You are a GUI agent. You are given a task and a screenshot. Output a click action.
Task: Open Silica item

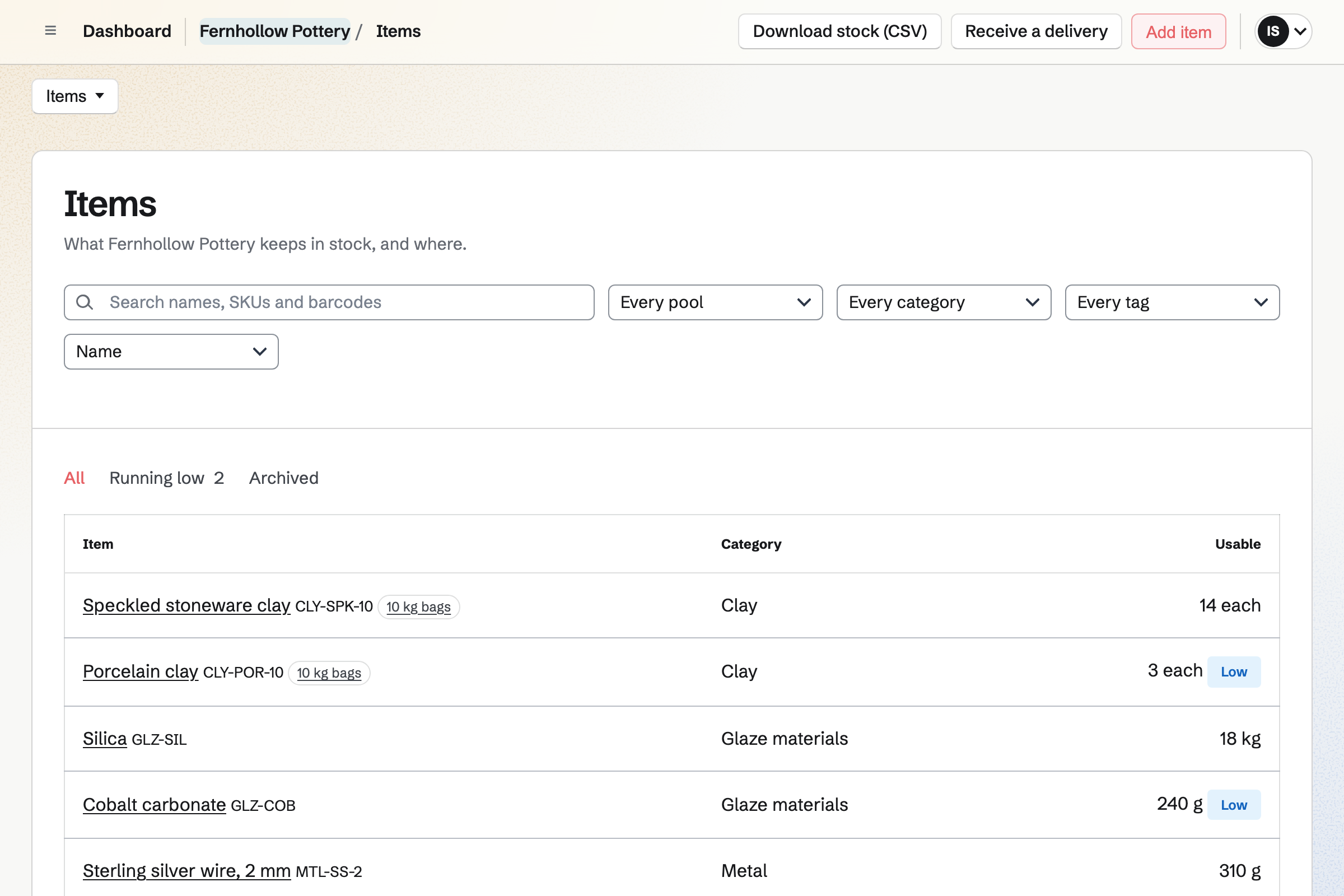click(x=105, y=738)
